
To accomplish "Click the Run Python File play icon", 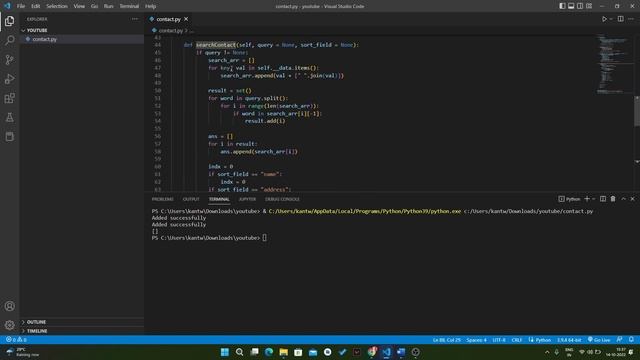I will click(x=604, y=19).
